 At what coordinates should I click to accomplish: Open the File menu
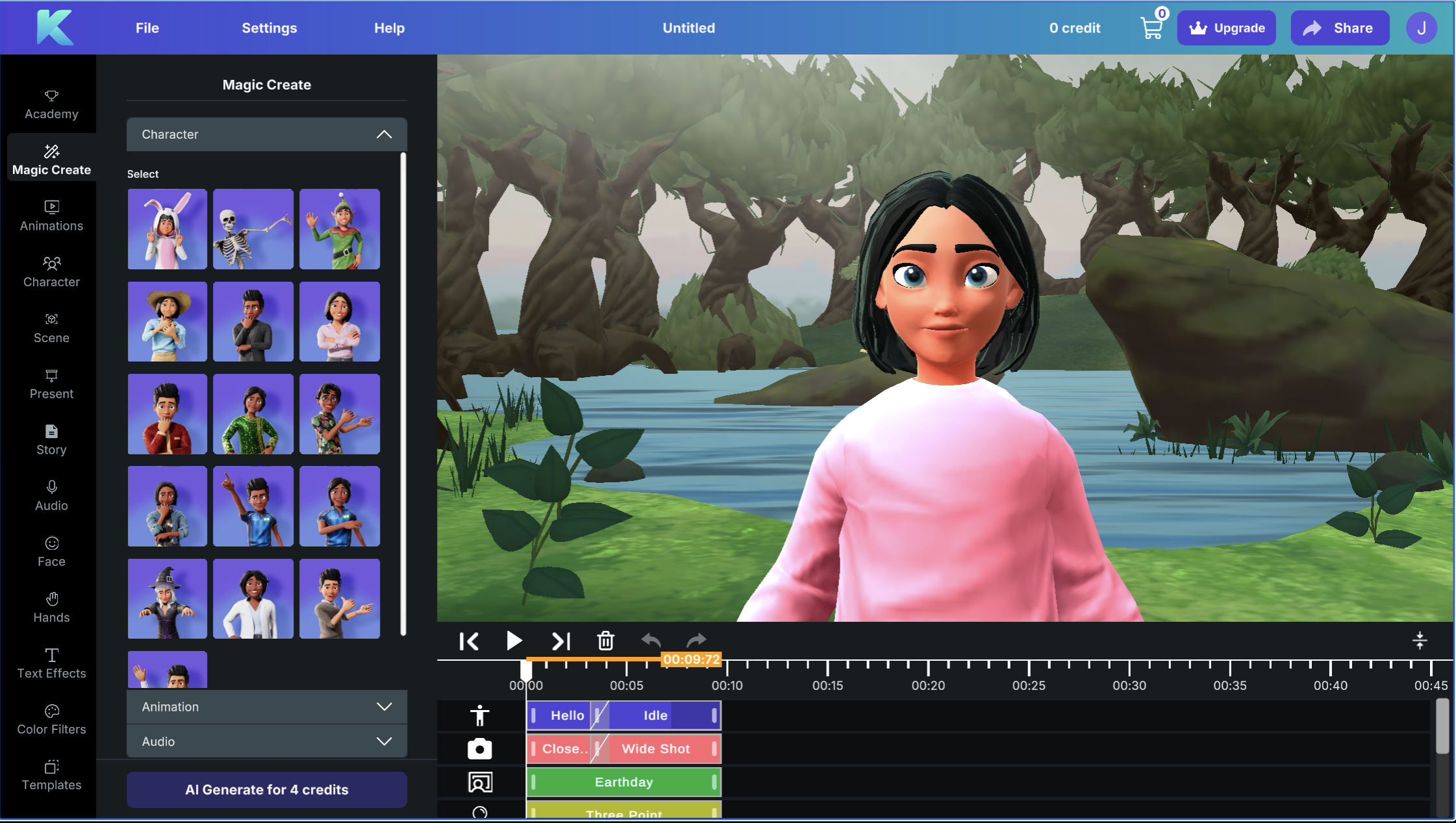tap(147, 28)
